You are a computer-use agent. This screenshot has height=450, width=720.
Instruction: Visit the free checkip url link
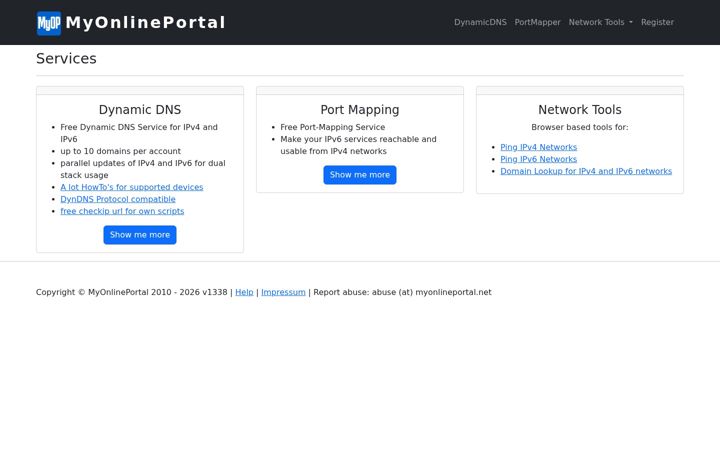click(x=122, y=211)
